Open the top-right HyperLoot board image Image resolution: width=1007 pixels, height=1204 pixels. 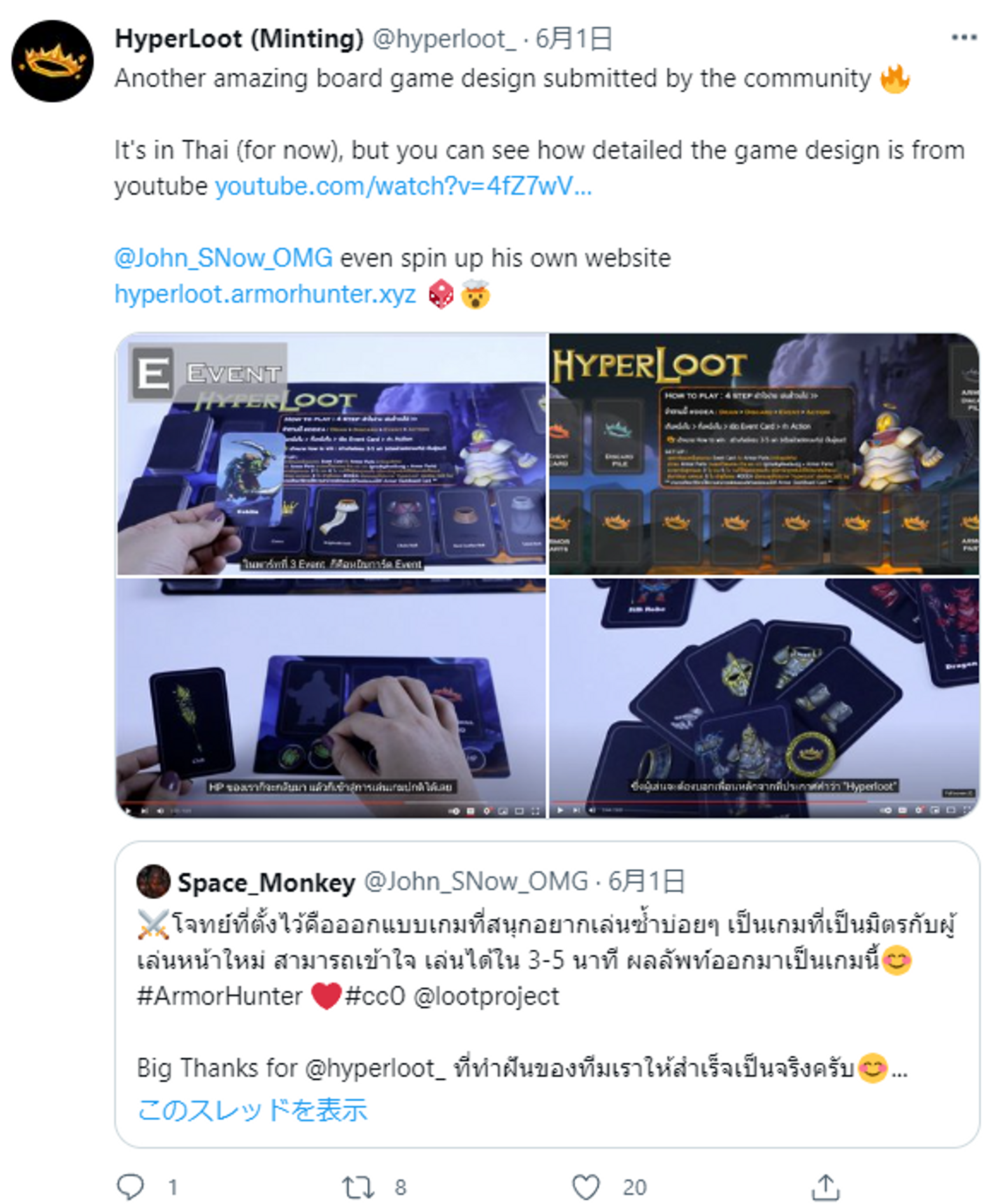coord(764,454)
